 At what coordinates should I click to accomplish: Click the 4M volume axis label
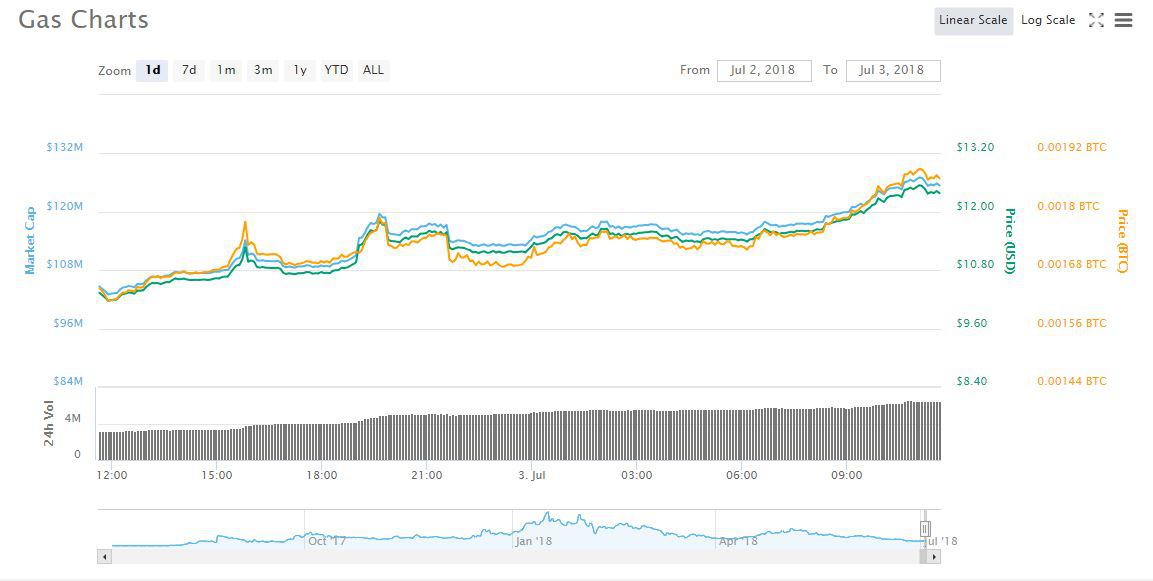click(x=73, y=418)
